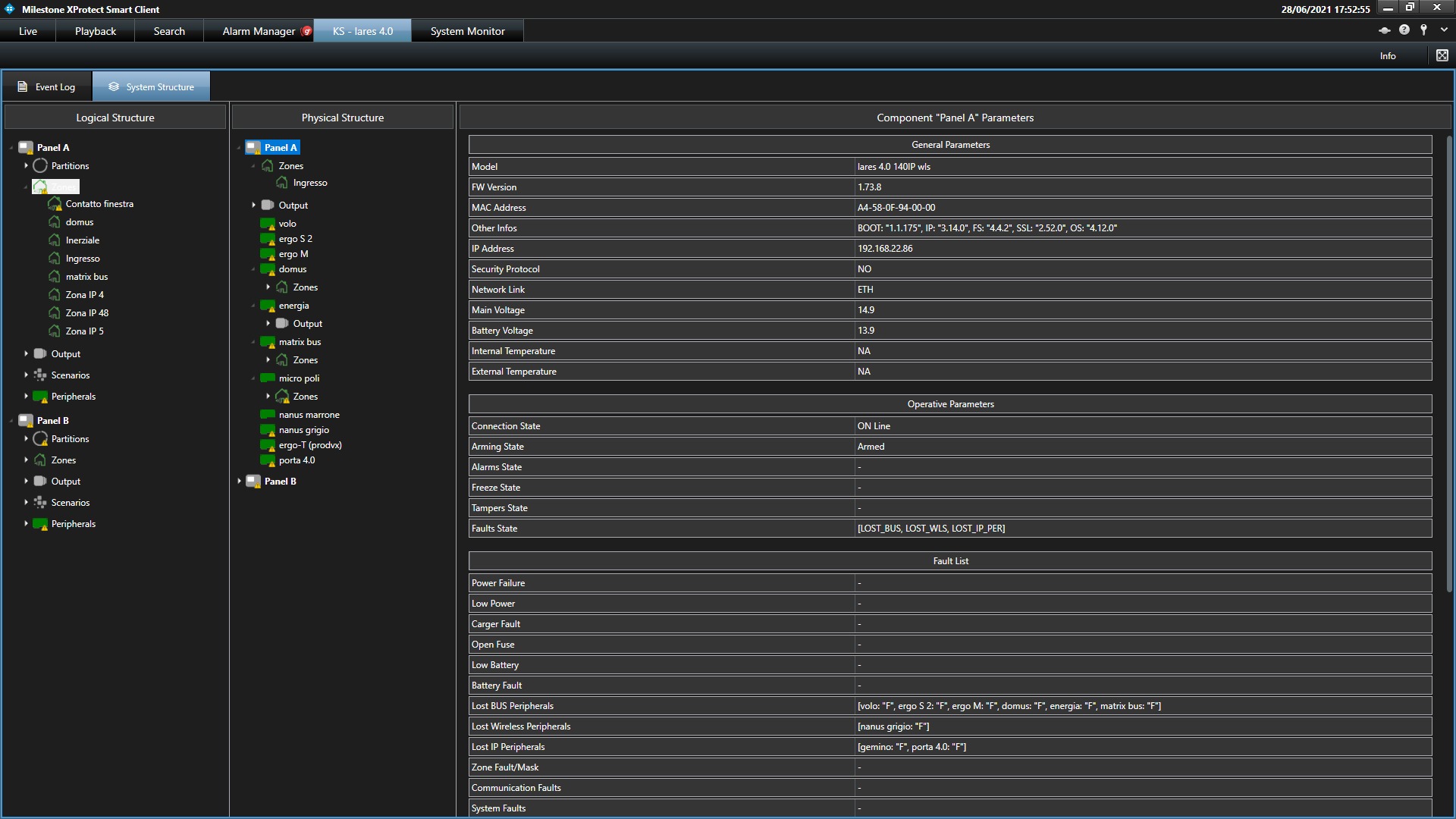Click Inerziale zone house icon

point(55,240)
